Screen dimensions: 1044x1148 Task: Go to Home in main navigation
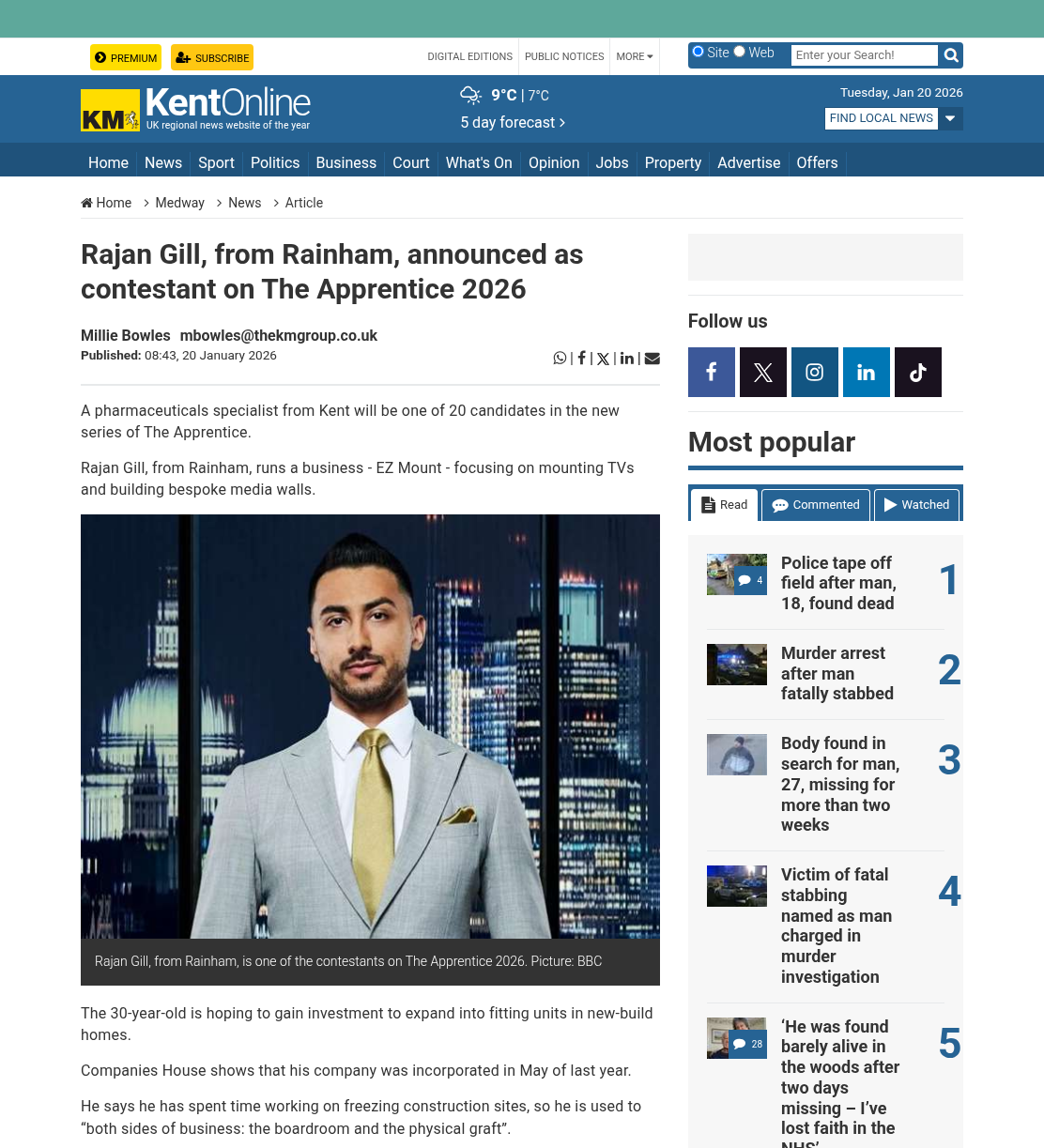coord(108,162)
